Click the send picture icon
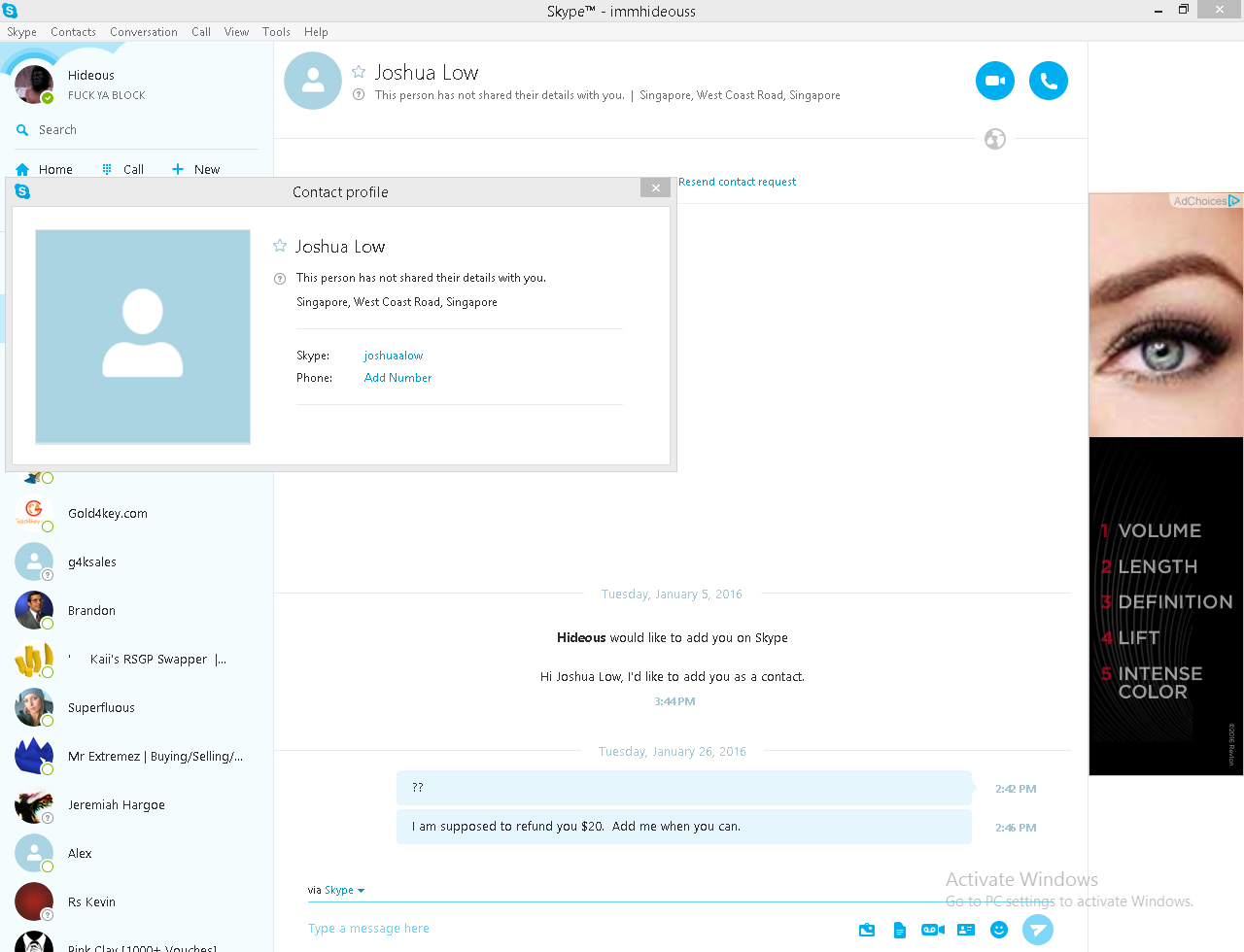The image size is (1244, 952). [x=867, y=930]
